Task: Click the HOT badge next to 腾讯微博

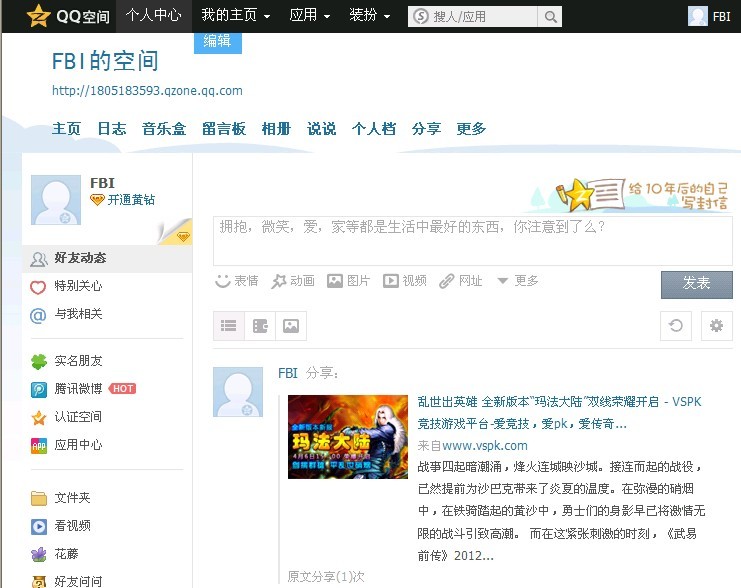Action: pyautogui.click(x=122, y=389)
